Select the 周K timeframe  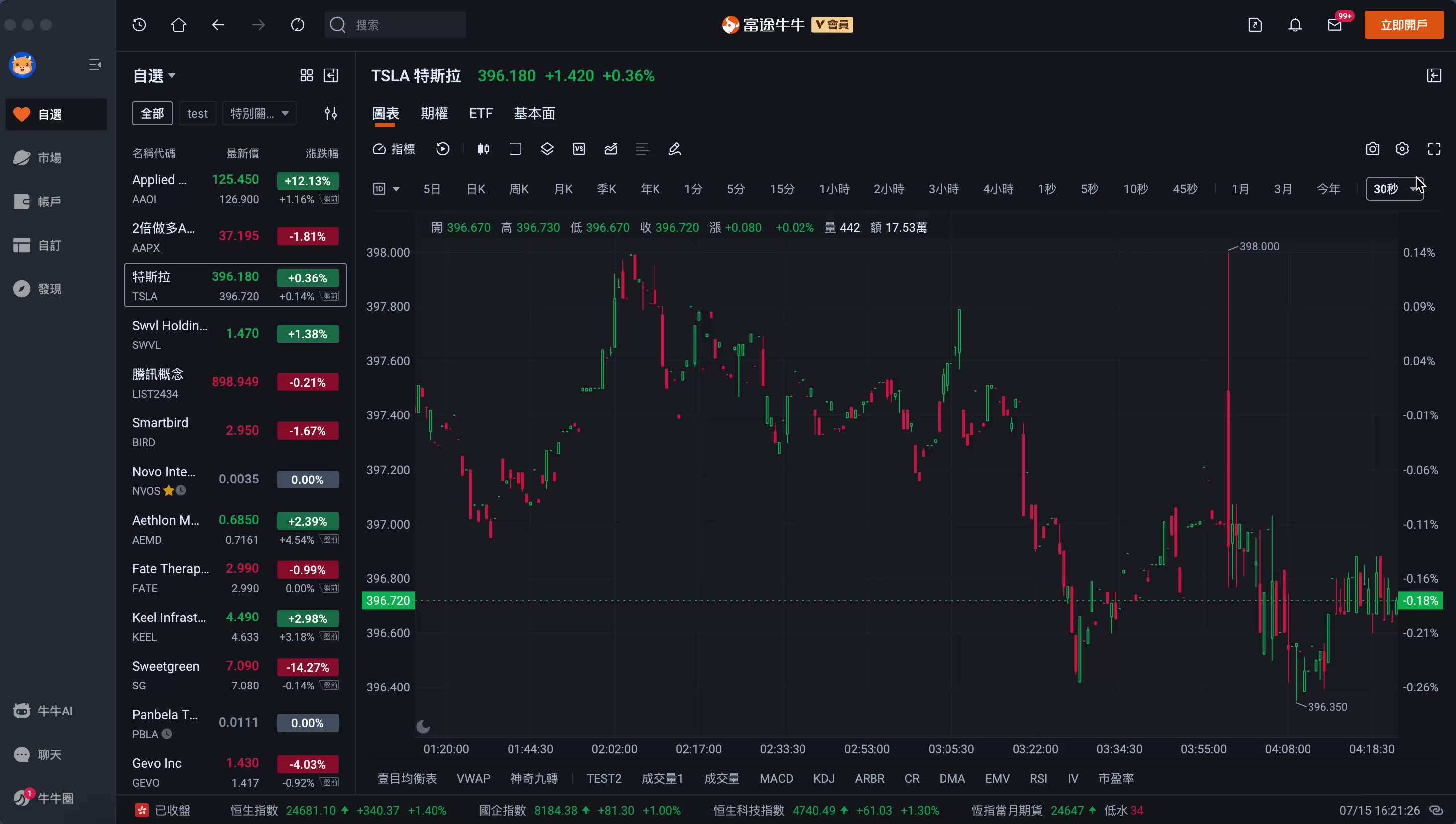tap(519, 189)
